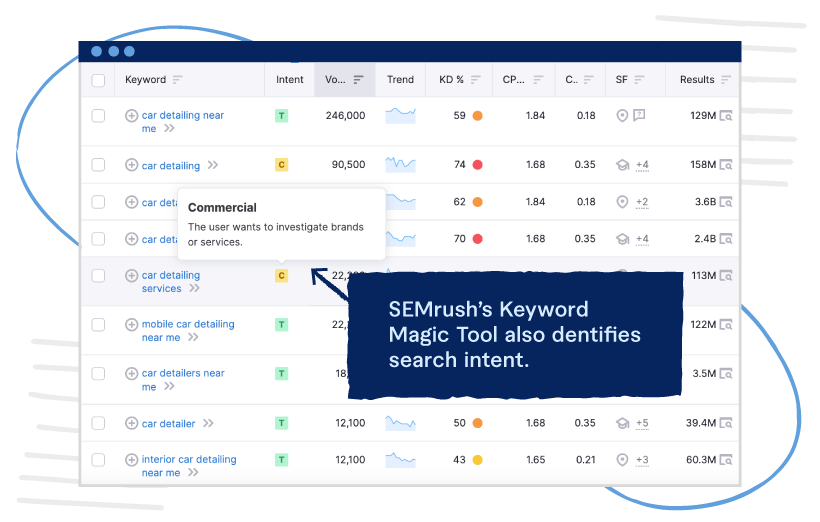Screen dimensions: 820x522
Task: Open SERP view icon for 2.4B results
Action: click(726, 239)
